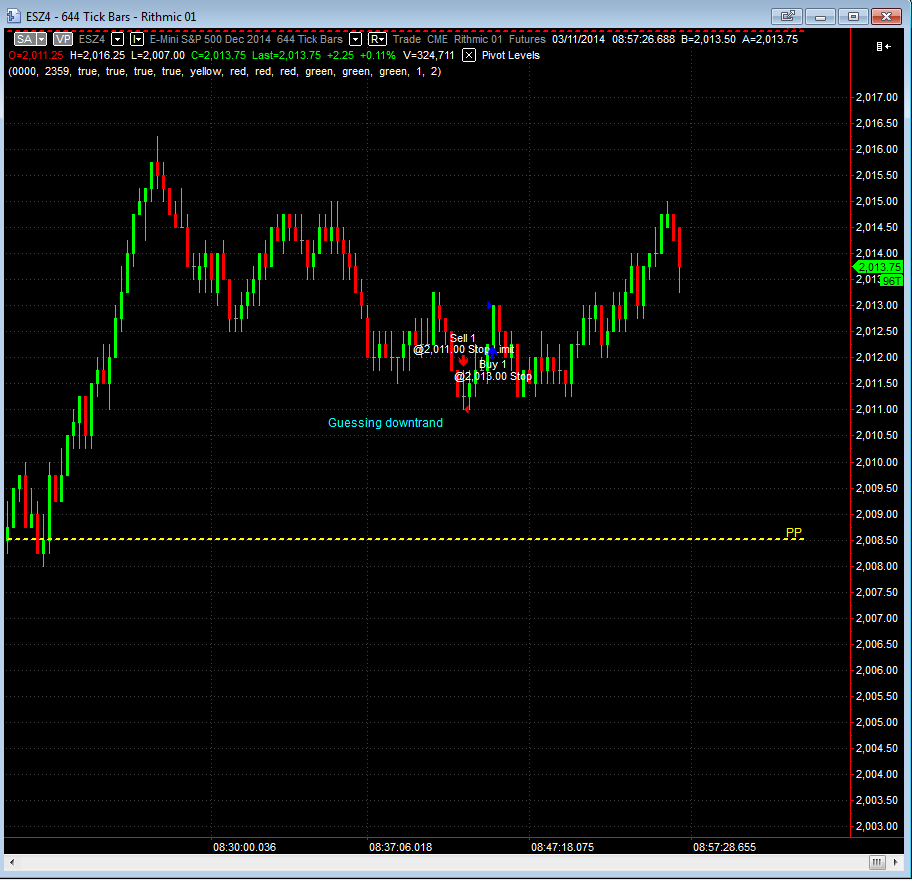Open the I indicator dropdown

[x=137, y=39]
